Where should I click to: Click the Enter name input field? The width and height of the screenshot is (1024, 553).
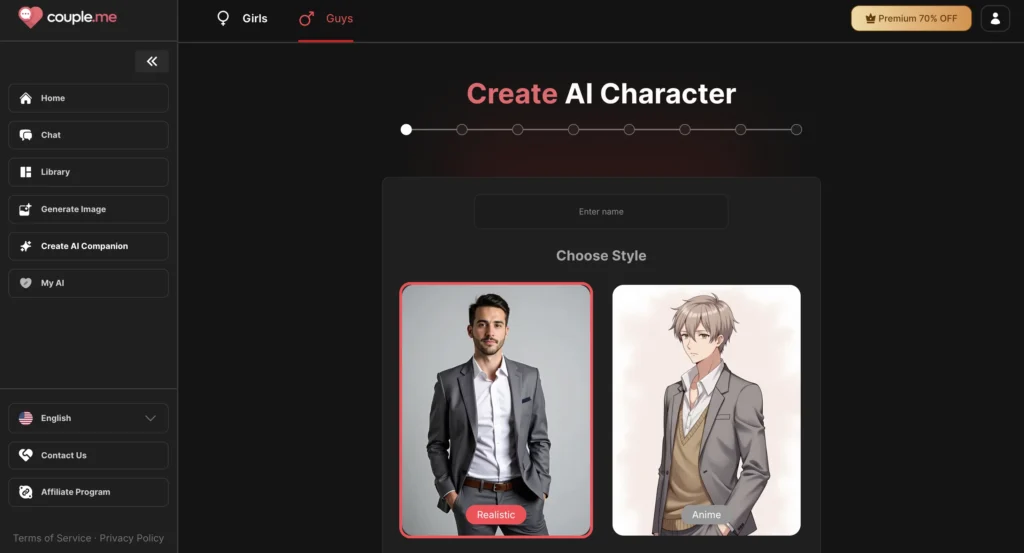[x=601, y=212]
